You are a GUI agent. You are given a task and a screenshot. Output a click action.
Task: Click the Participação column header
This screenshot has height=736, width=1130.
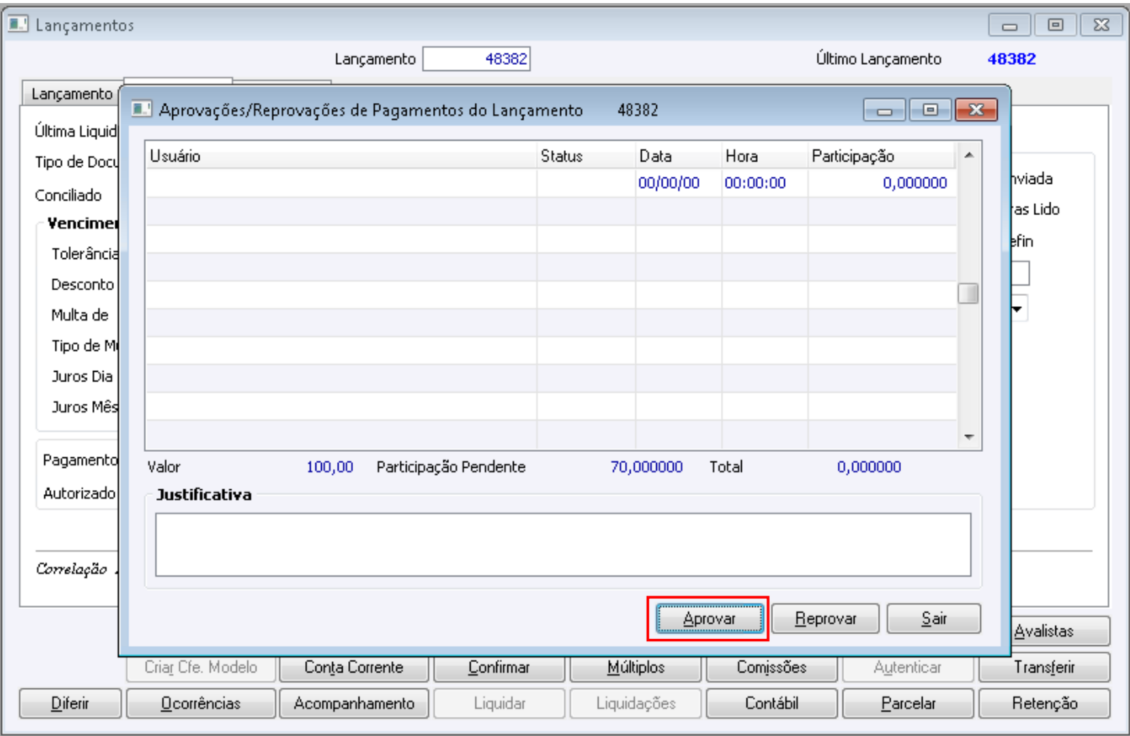882,156
